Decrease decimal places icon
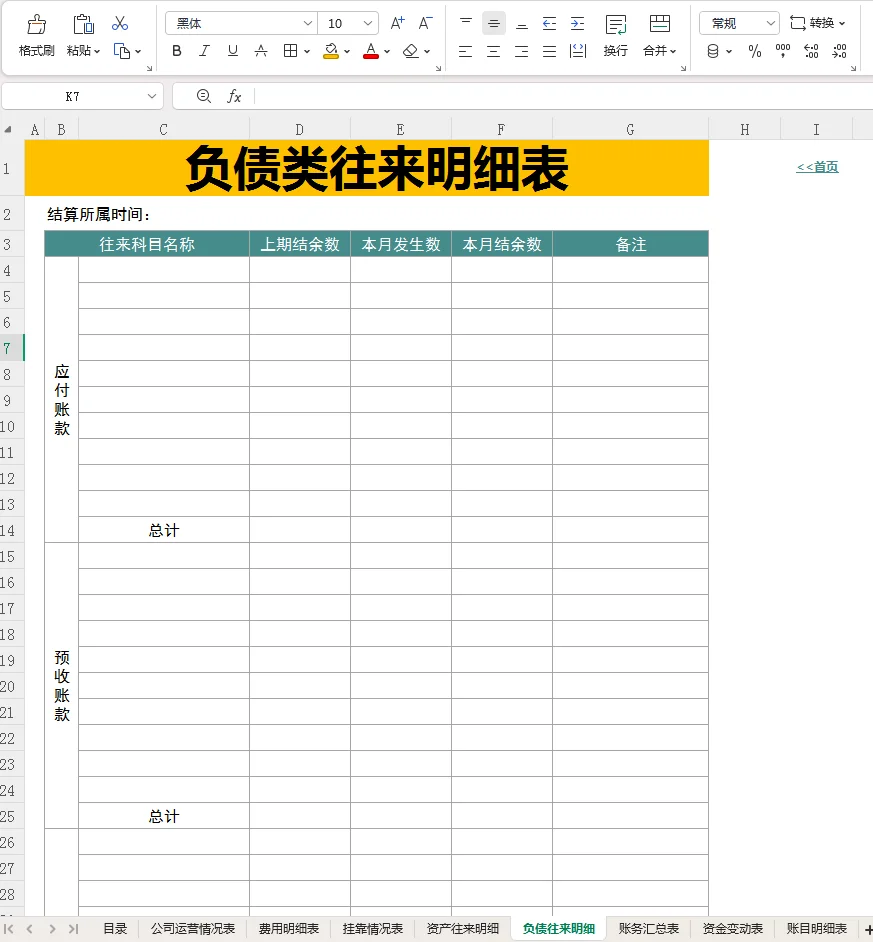This screenshot has width=873, height=942. point(839,52)
